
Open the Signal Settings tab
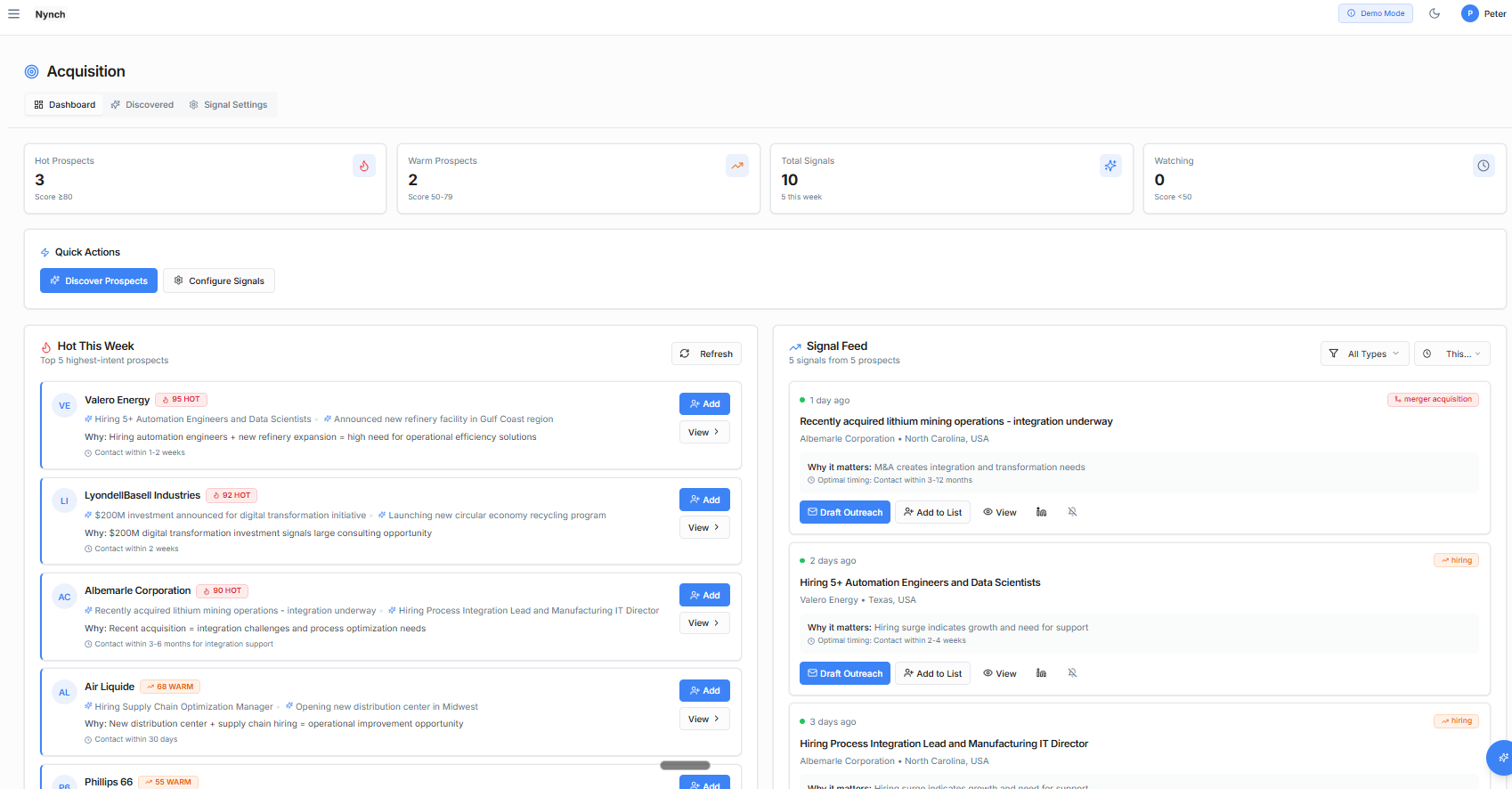coord(228,104)
